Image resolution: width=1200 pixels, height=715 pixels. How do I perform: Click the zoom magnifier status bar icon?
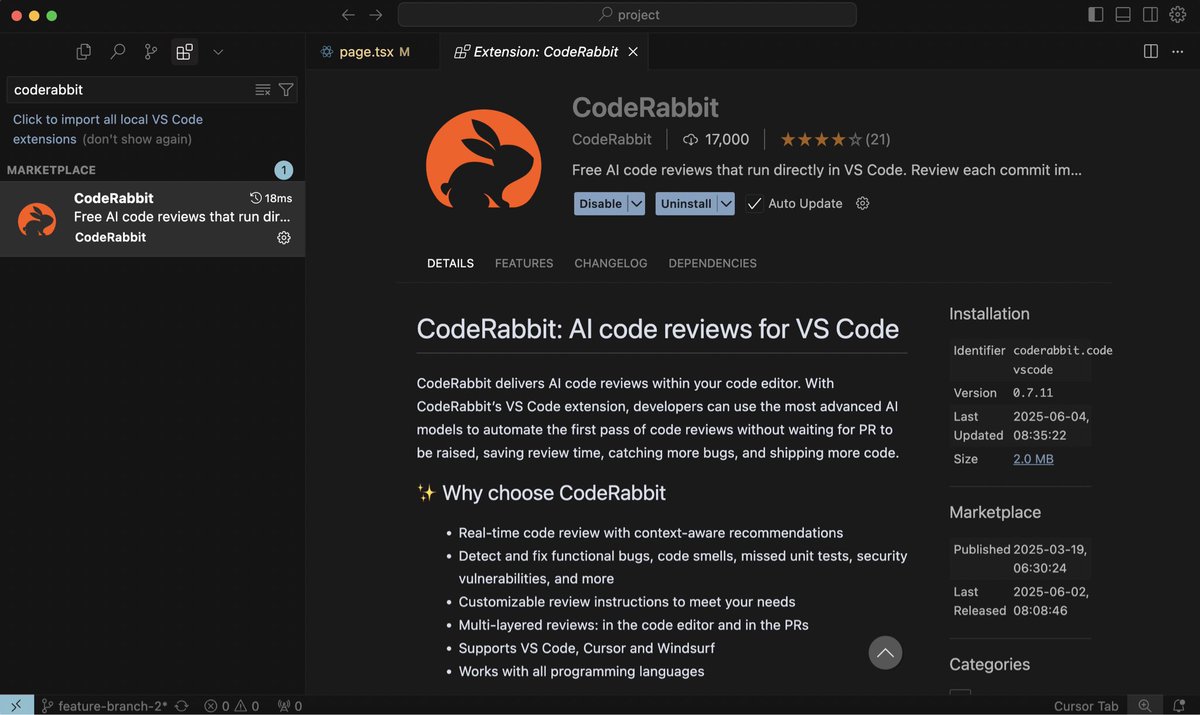click(x=1145, y=706)
